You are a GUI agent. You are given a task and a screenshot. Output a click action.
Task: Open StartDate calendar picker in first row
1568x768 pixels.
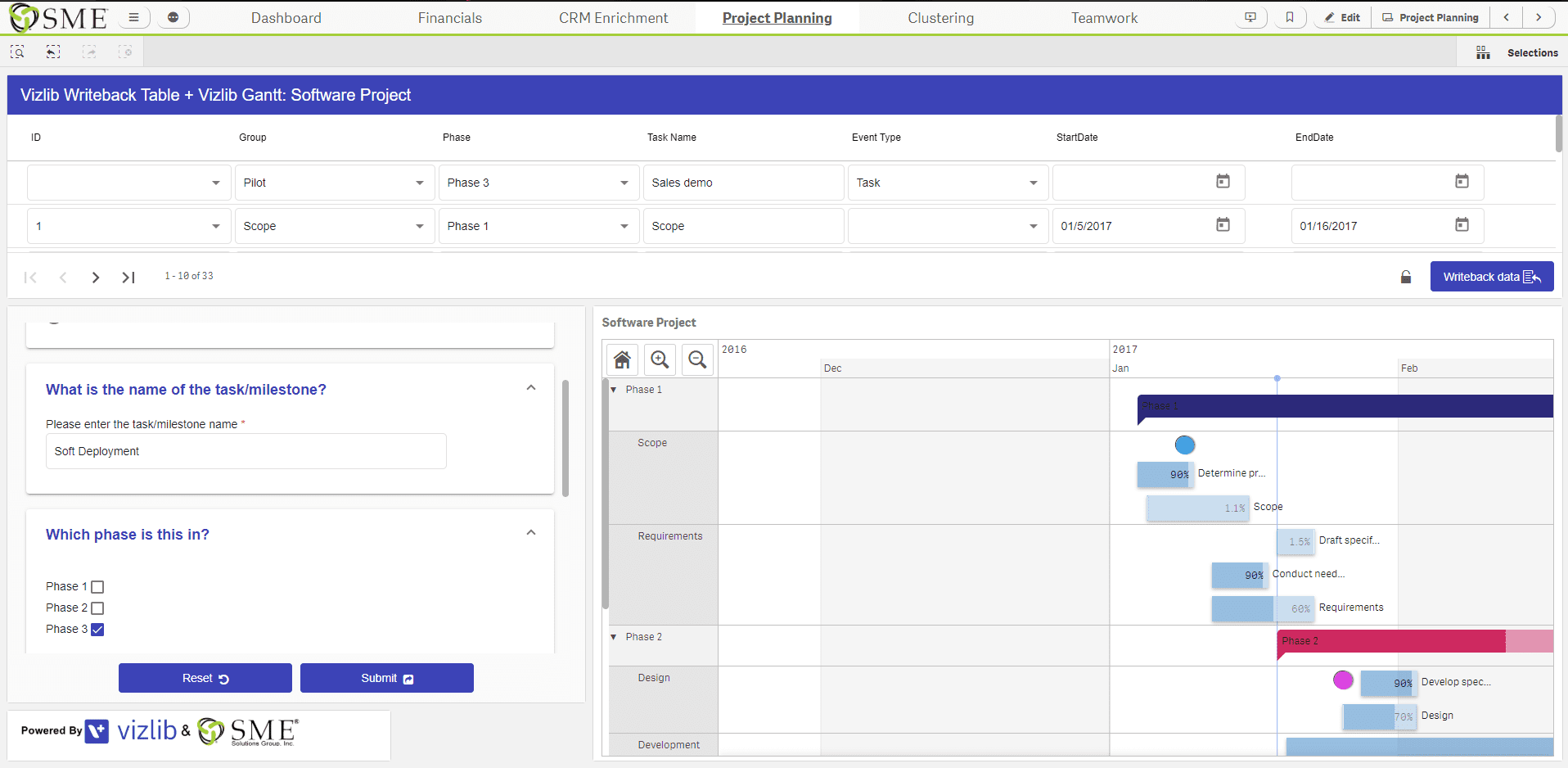(1223, 182)
